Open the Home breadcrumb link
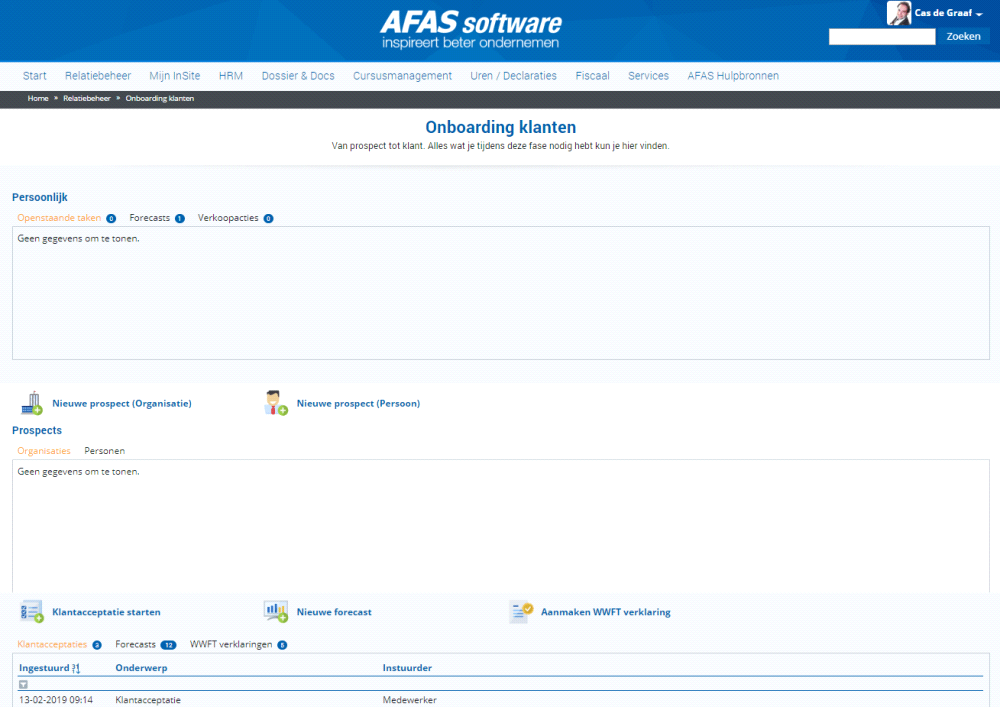The image size is (1000, 707). click(38, 98)
